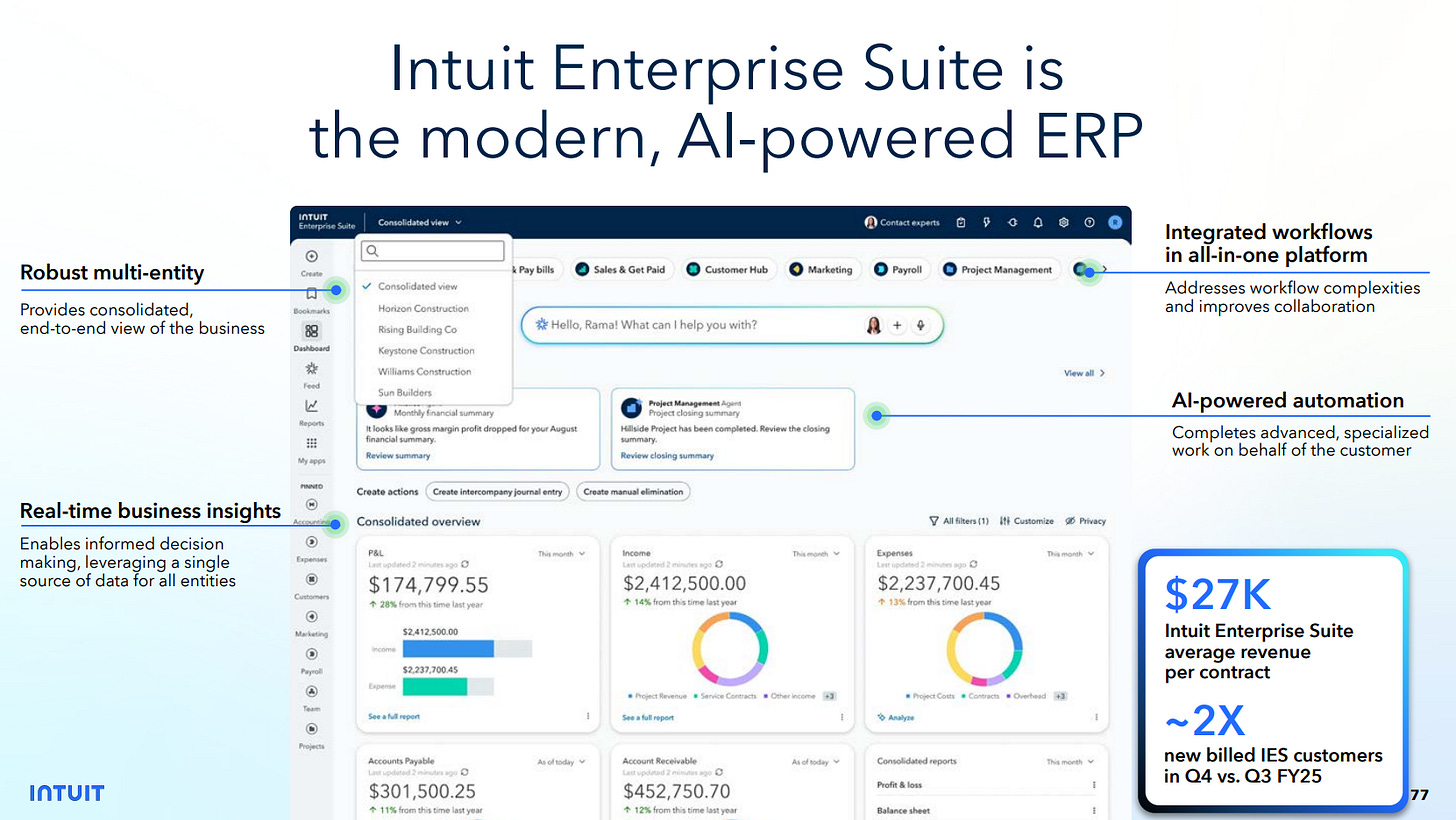The image size is (1456, 820).
Task: Click the Create plus icon in sidebar
Action: click(312, 257)
